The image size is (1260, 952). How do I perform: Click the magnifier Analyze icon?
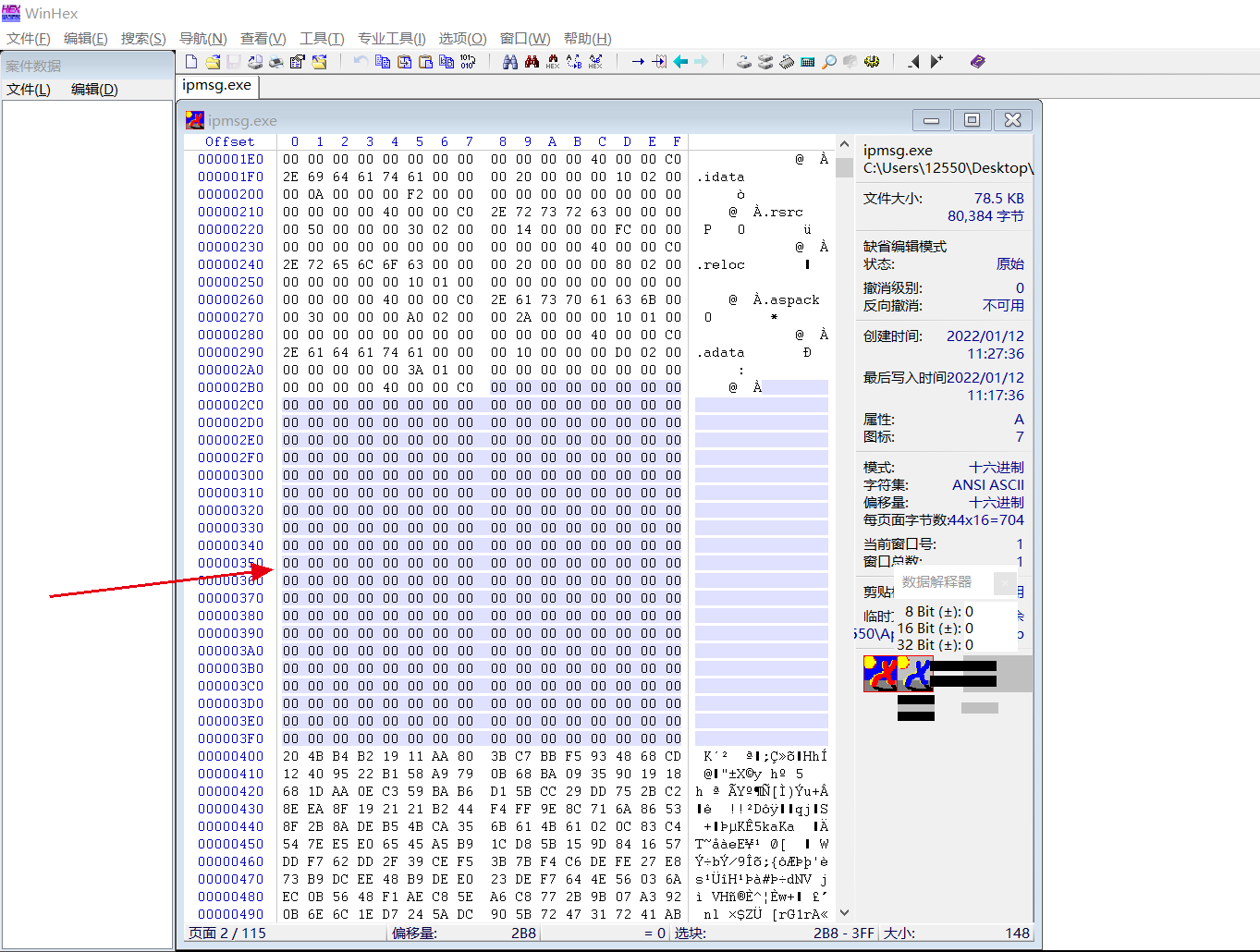pos(829,62)
